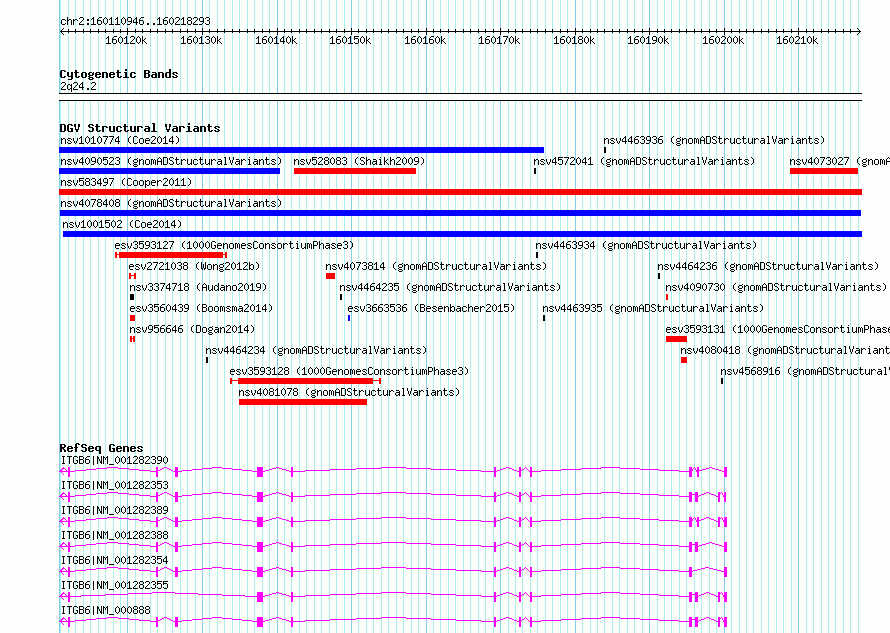The image size is (890, 633).
Task: Click the blue bar of nsv1010774
Action: point(301,150)
